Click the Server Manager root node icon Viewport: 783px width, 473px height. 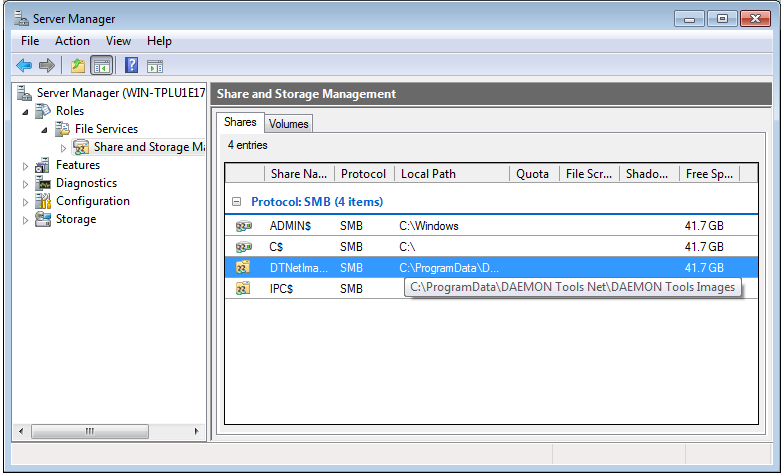24,93
